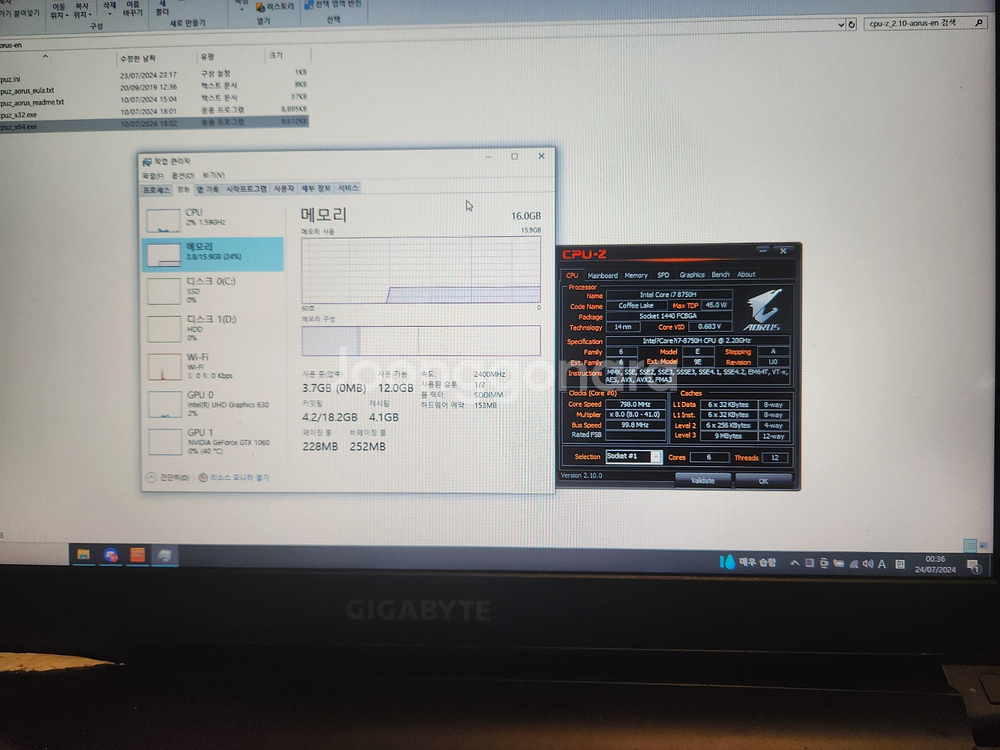The image size is (1000, 750).
Task: Open the File Explorer taskbar icon
Action: pos(83,555)
